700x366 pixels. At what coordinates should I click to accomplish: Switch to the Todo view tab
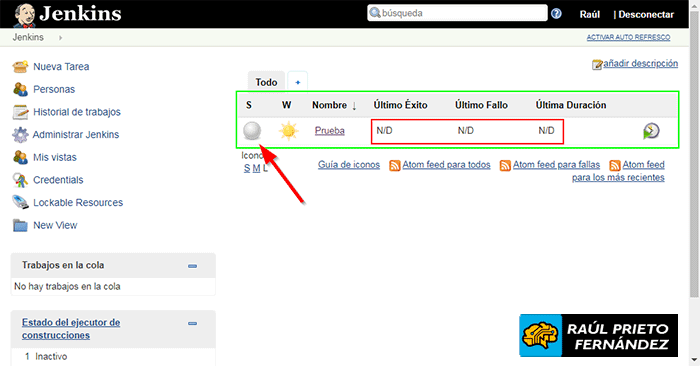[x=266, y=82]
